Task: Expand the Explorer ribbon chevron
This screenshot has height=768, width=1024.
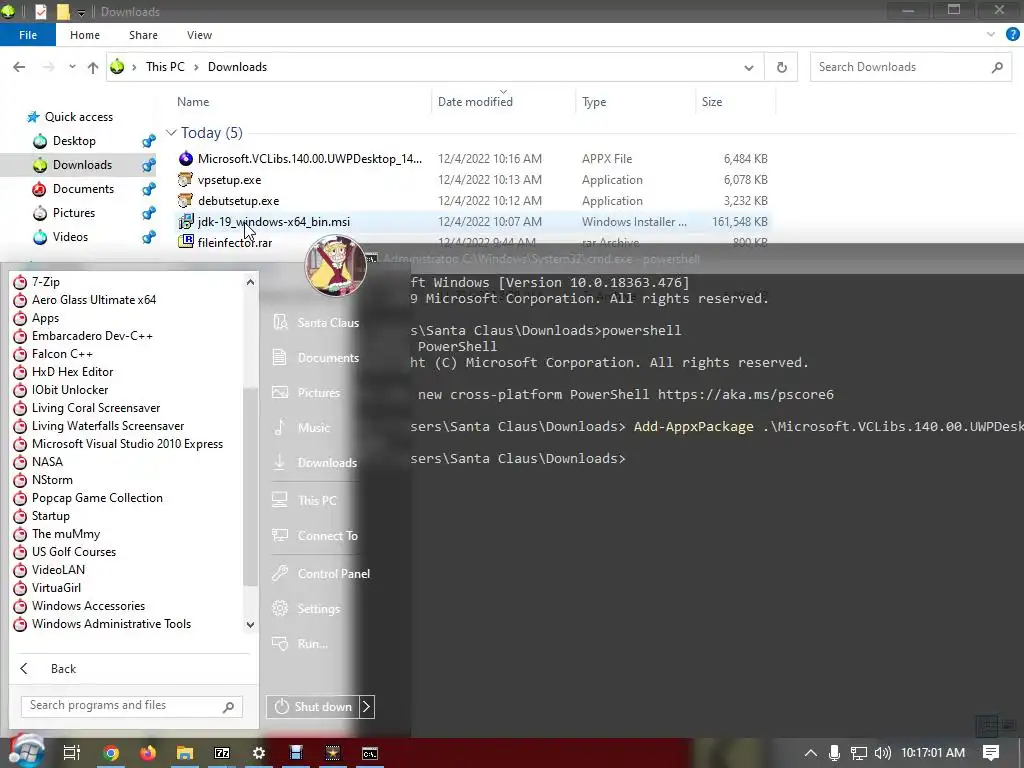Action: (x=991, y=35)
